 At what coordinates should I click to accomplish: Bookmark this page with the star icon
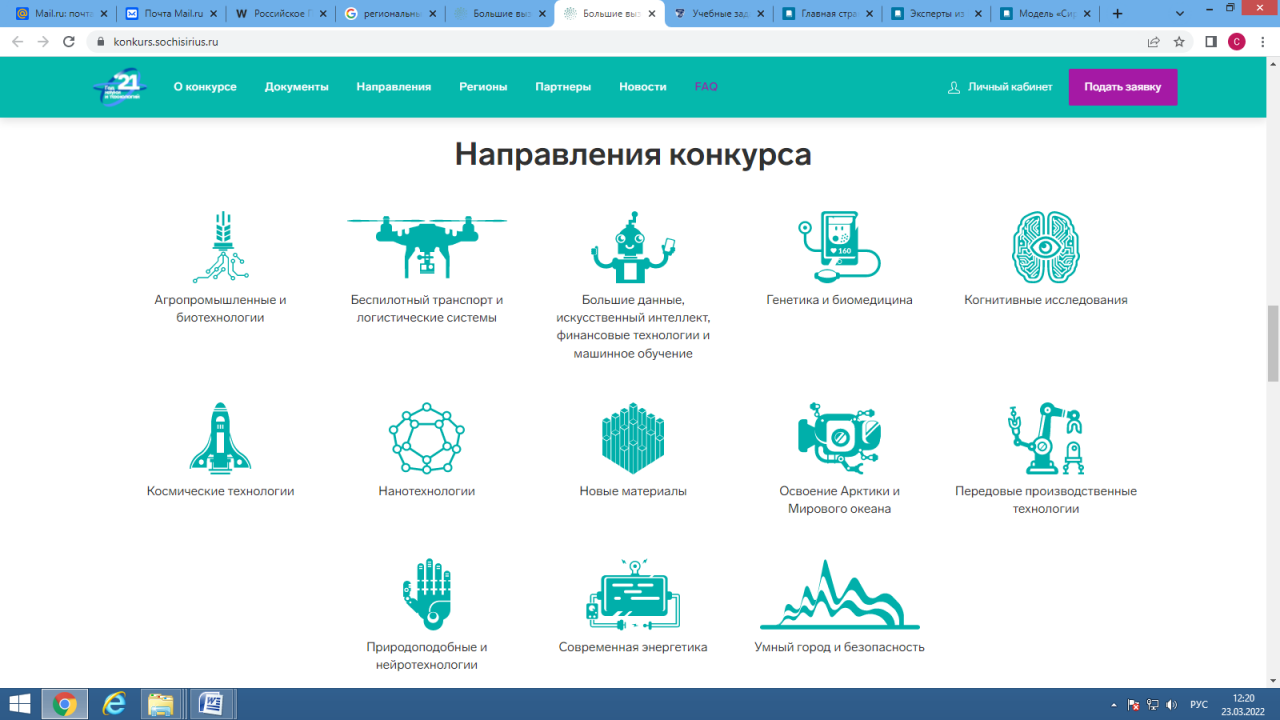click(1179, 42)
